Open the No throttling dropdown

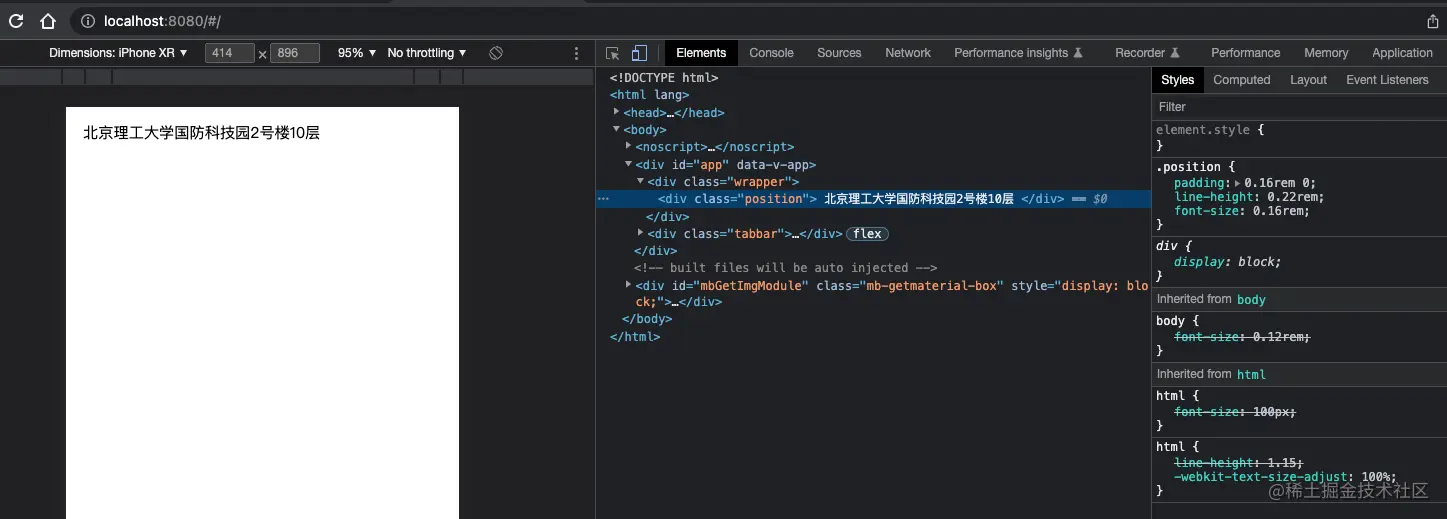click(427, 53)
